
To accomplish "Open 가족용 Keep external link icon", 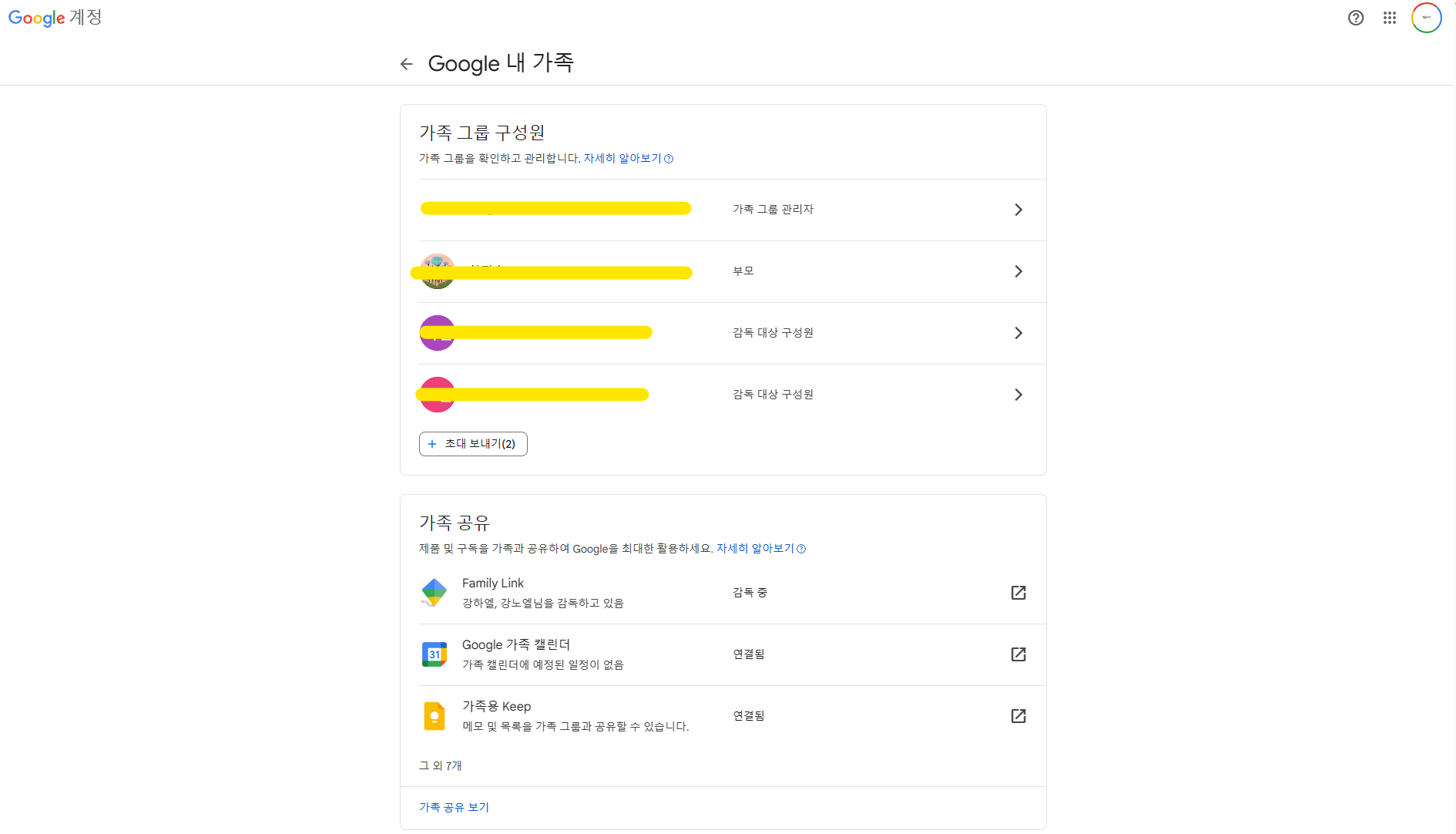I will (1018, 716).
